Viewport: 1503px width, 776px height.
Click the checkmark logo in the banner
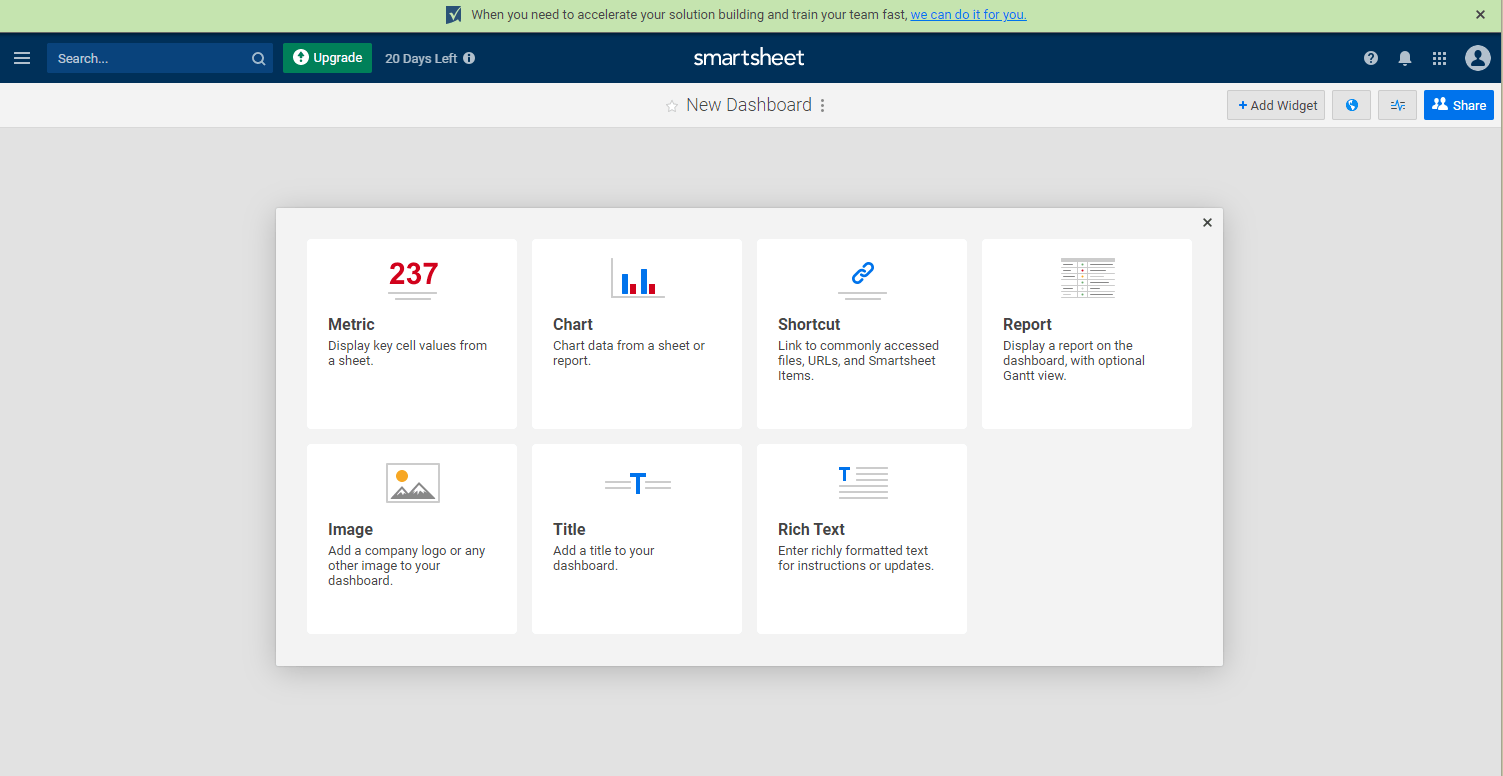click(454, 15)
